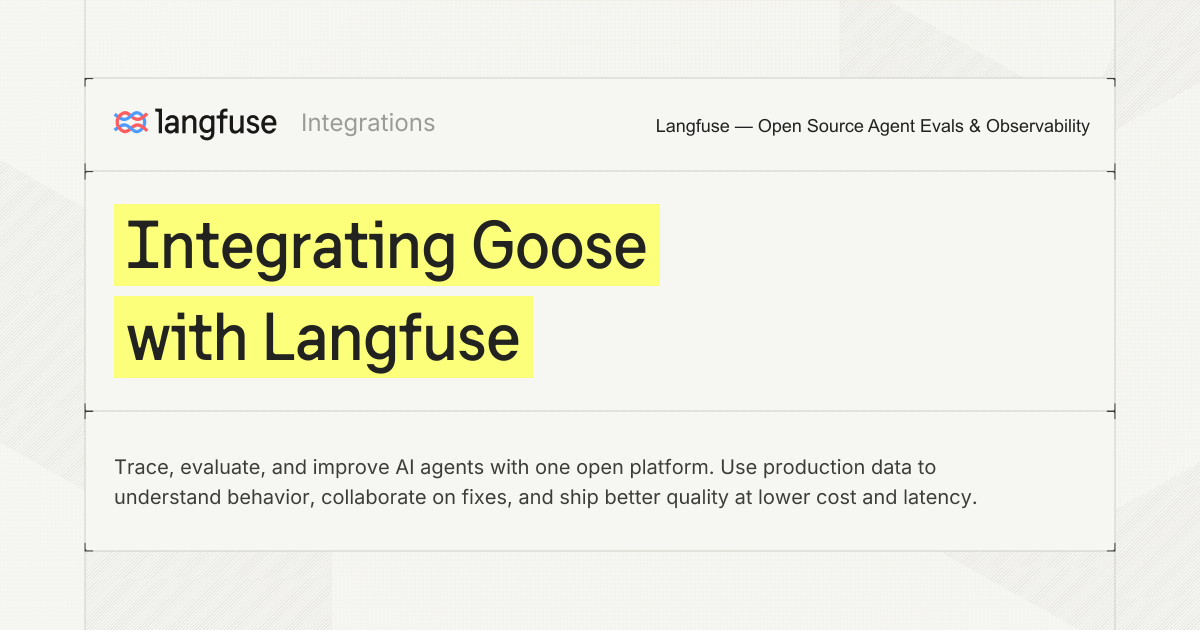Click the "Integrations" label
Viewport: 1200px width, 630px height.
(368, 123)
